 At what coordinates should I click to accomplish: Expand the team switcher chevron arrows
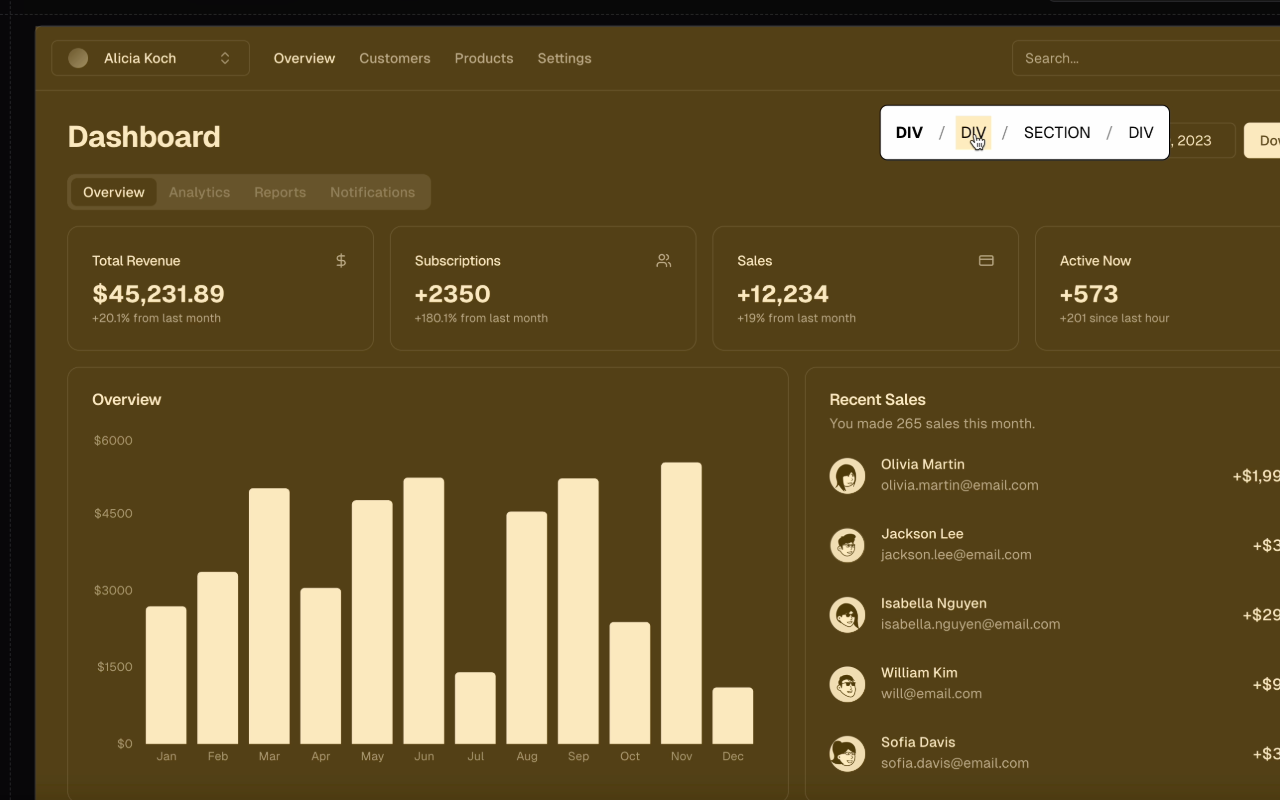(x=225, y=58)
